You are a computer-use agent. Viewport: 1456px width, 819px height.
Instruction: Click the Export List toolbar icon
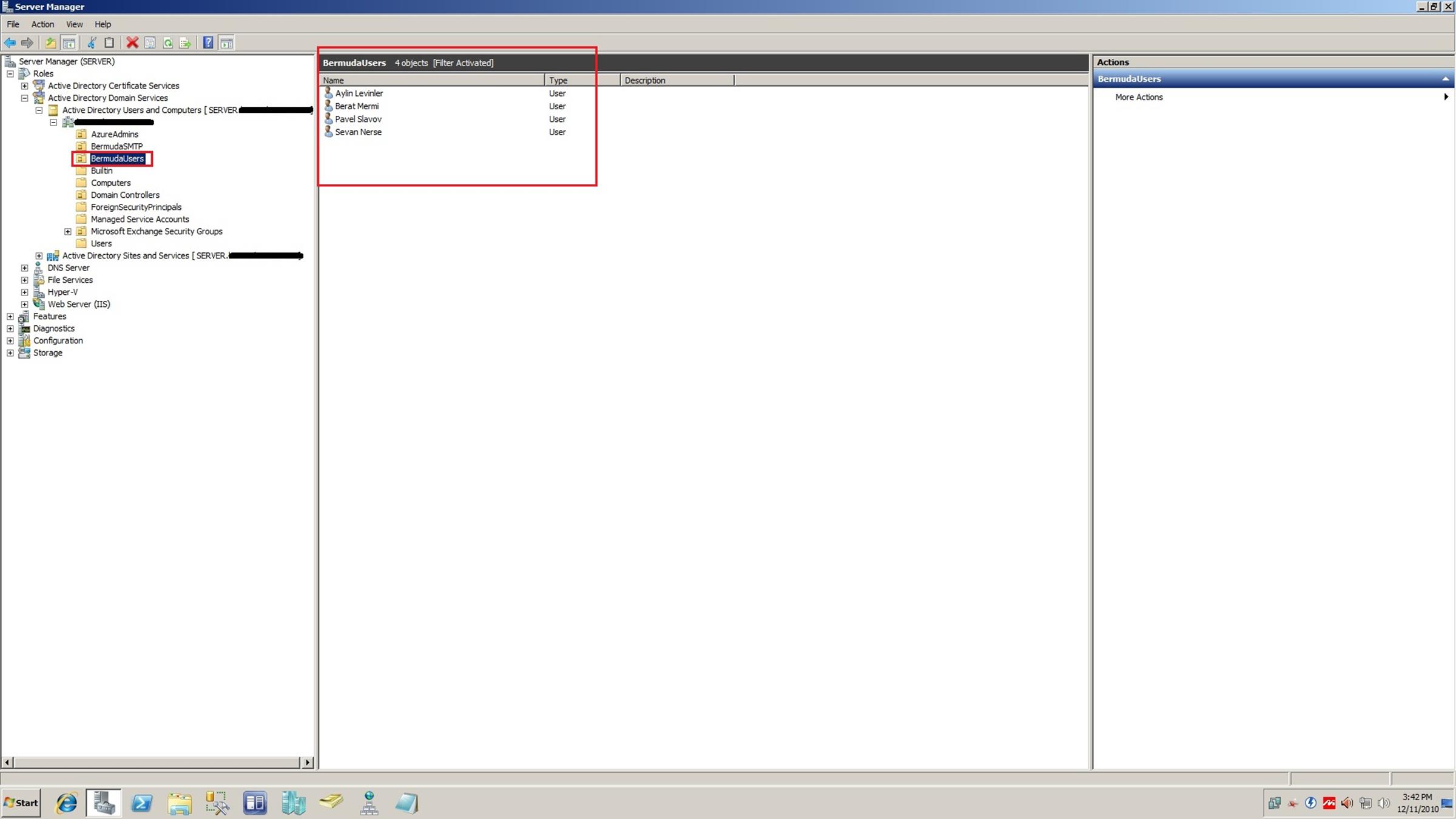[x=186, y=42]
